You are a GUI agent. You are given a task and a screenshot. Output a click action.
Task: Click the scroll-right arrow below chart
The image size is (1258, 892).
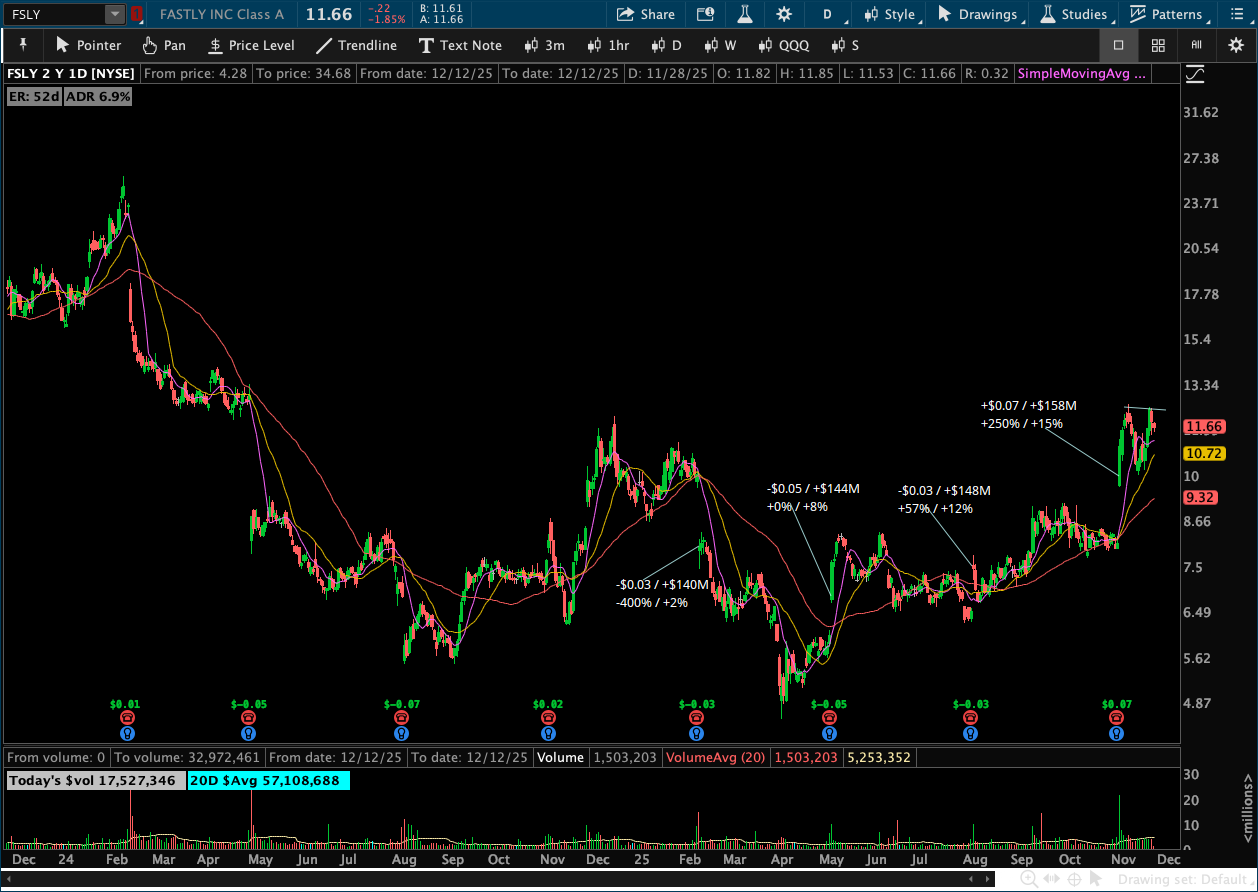click(x=988, y=879)
